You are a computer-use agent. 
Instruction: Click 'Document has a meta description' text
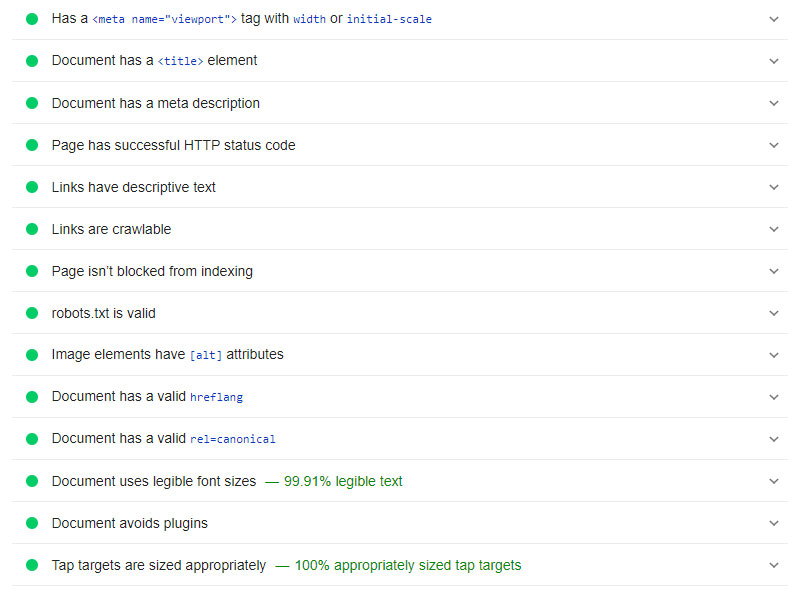click(155, 103)
